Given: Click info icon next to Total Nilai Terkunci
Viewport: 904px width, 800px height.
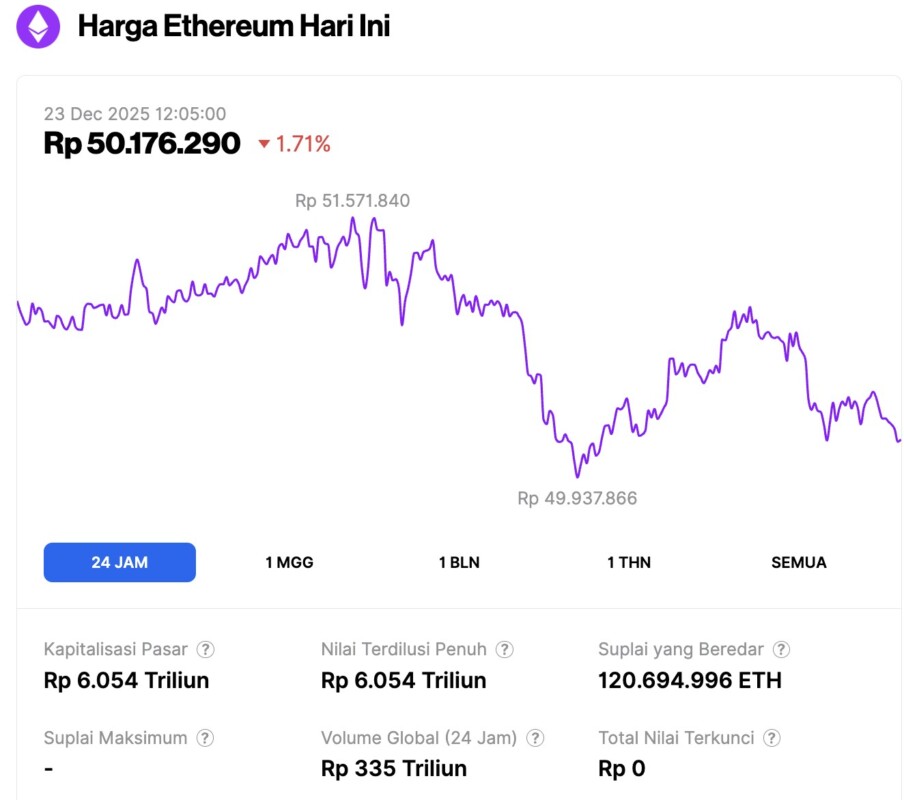Looking at the screenshot, I should (772, 738).
